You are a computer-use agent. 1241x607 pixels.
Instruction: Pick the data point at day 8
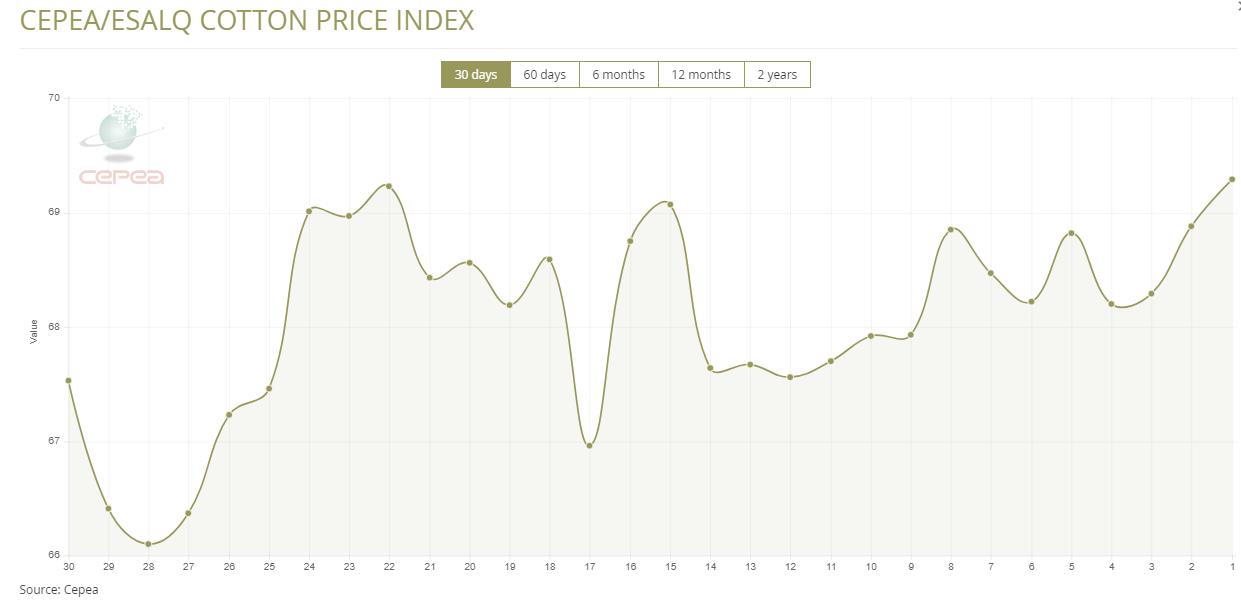click(x=951, y=229)
